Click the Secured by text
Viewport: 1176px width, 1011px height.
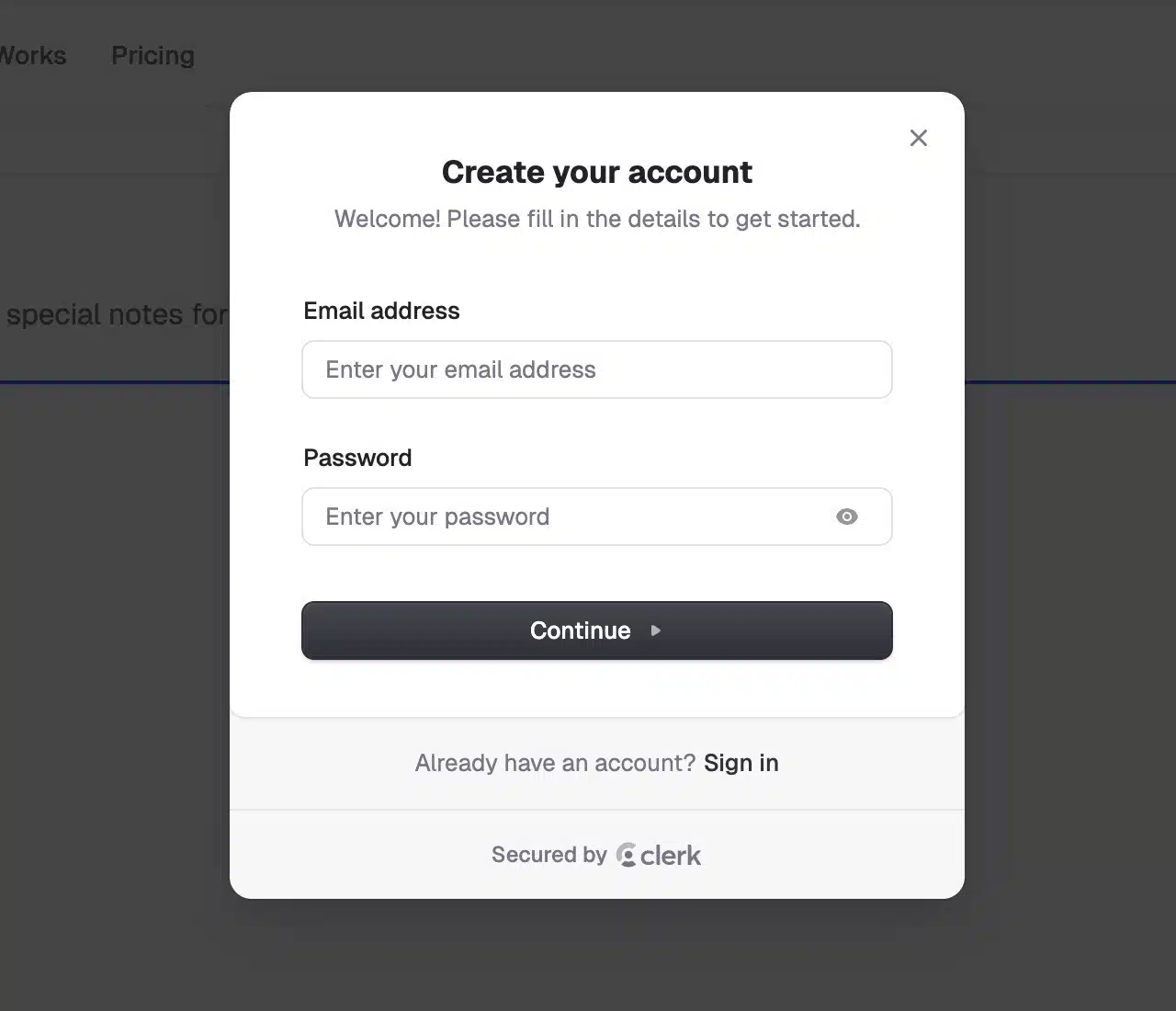pos(548,855)
